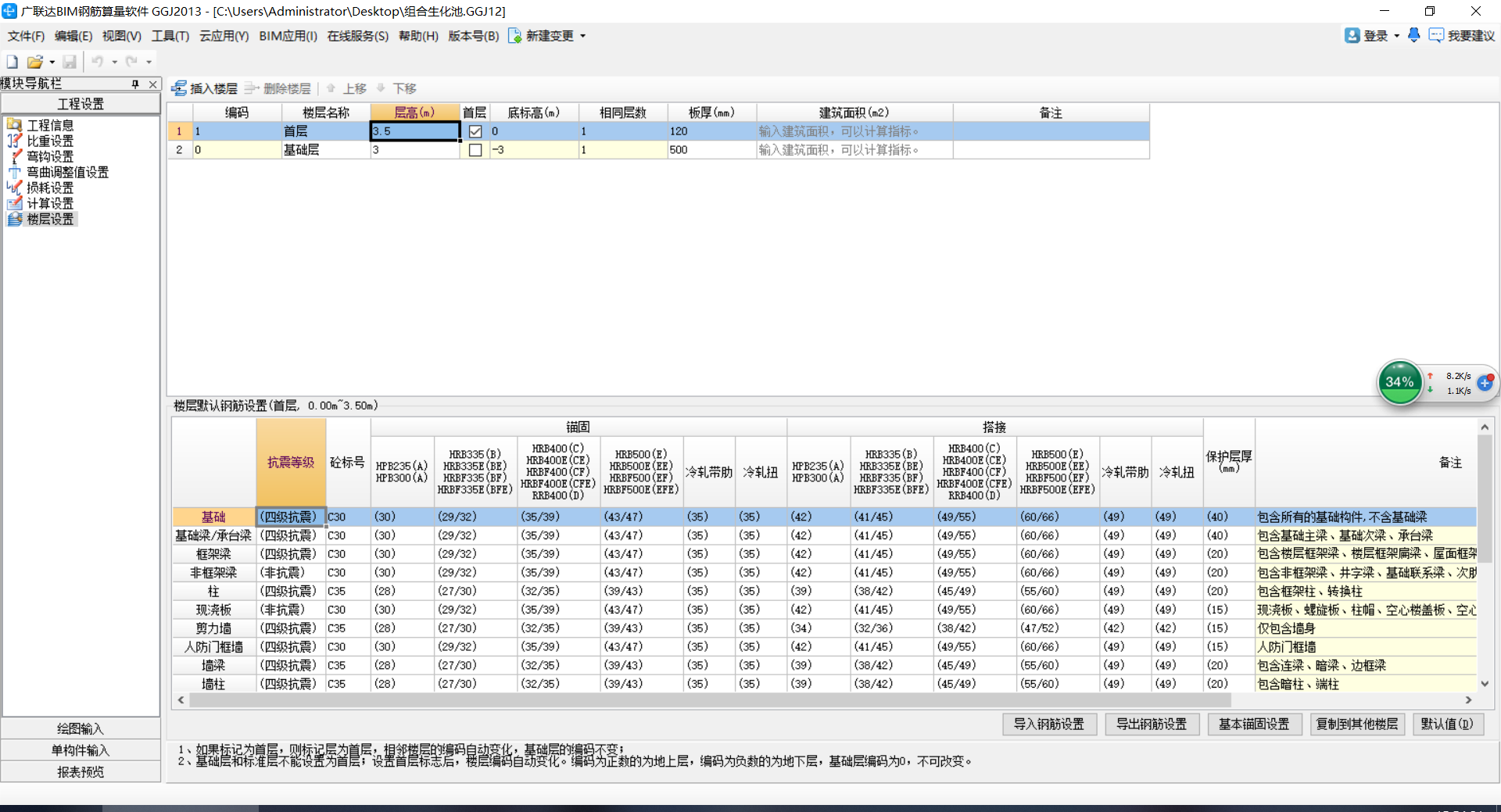
Task: Click the Glodon app logo in title bar
Action: click(x=9, y=11)
